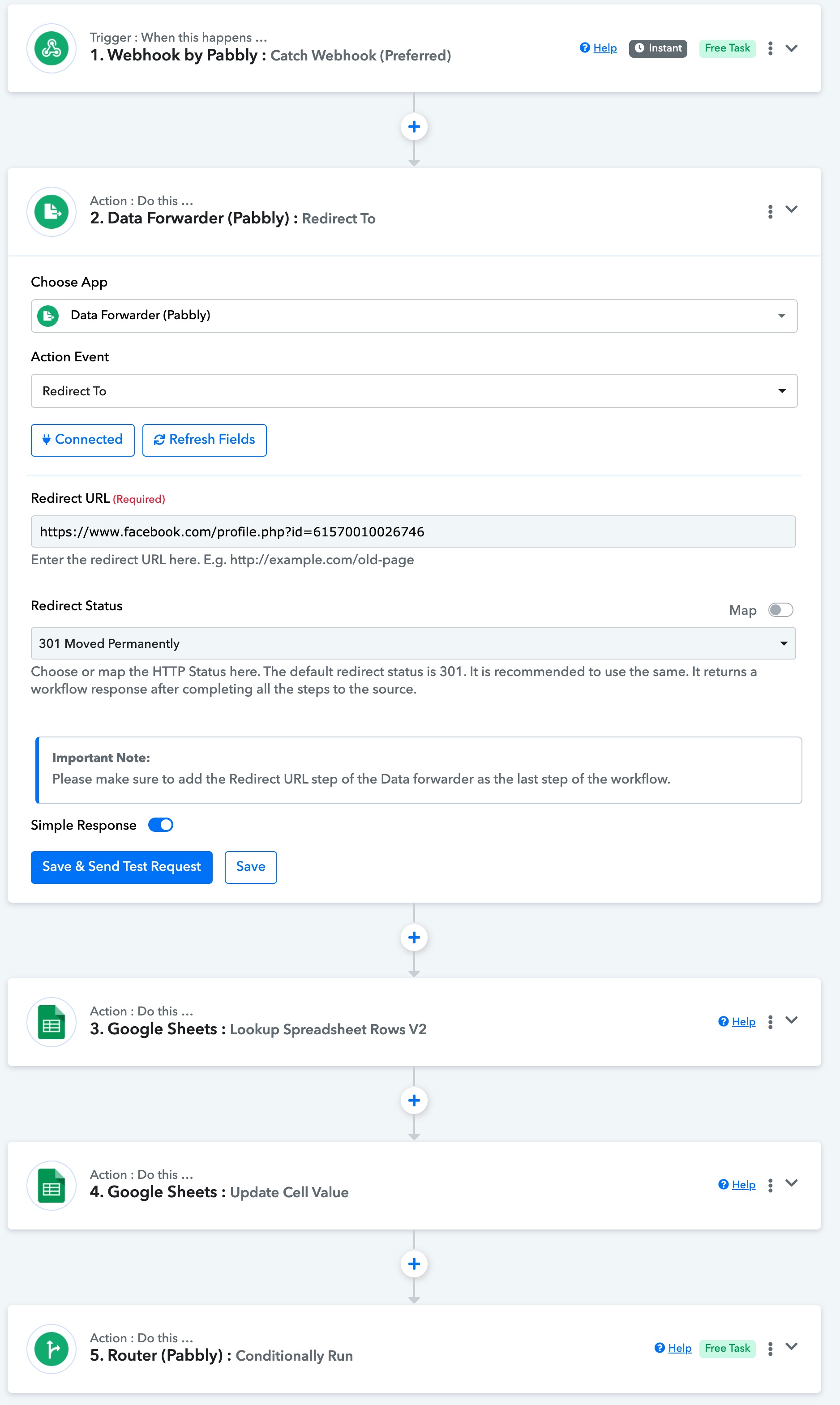Click Refresh Fields

point(204,440)
